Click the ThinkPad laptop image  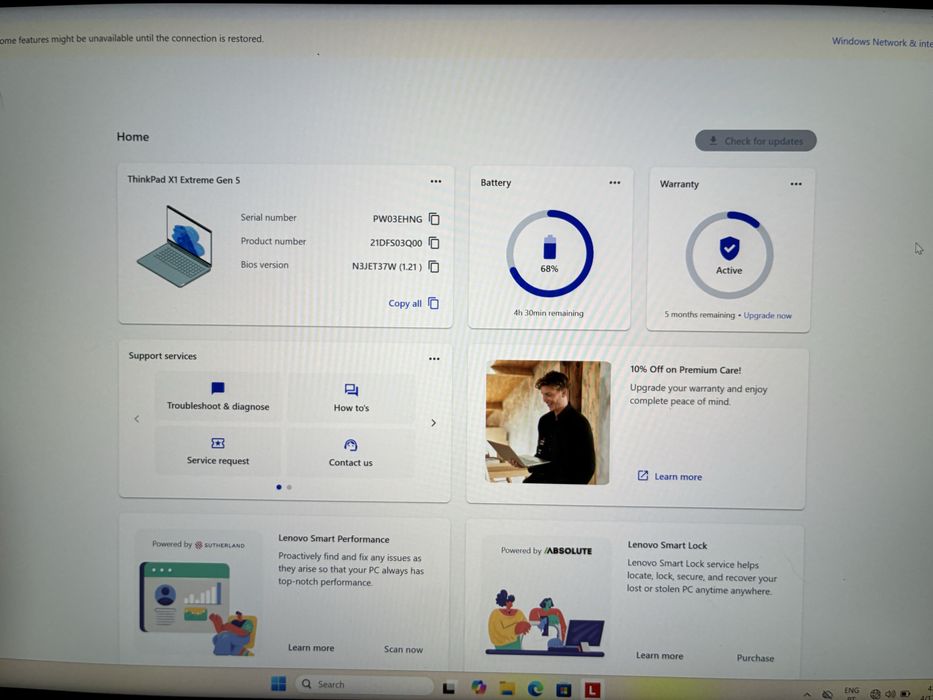pyautogui.click(x=175, y=246)
